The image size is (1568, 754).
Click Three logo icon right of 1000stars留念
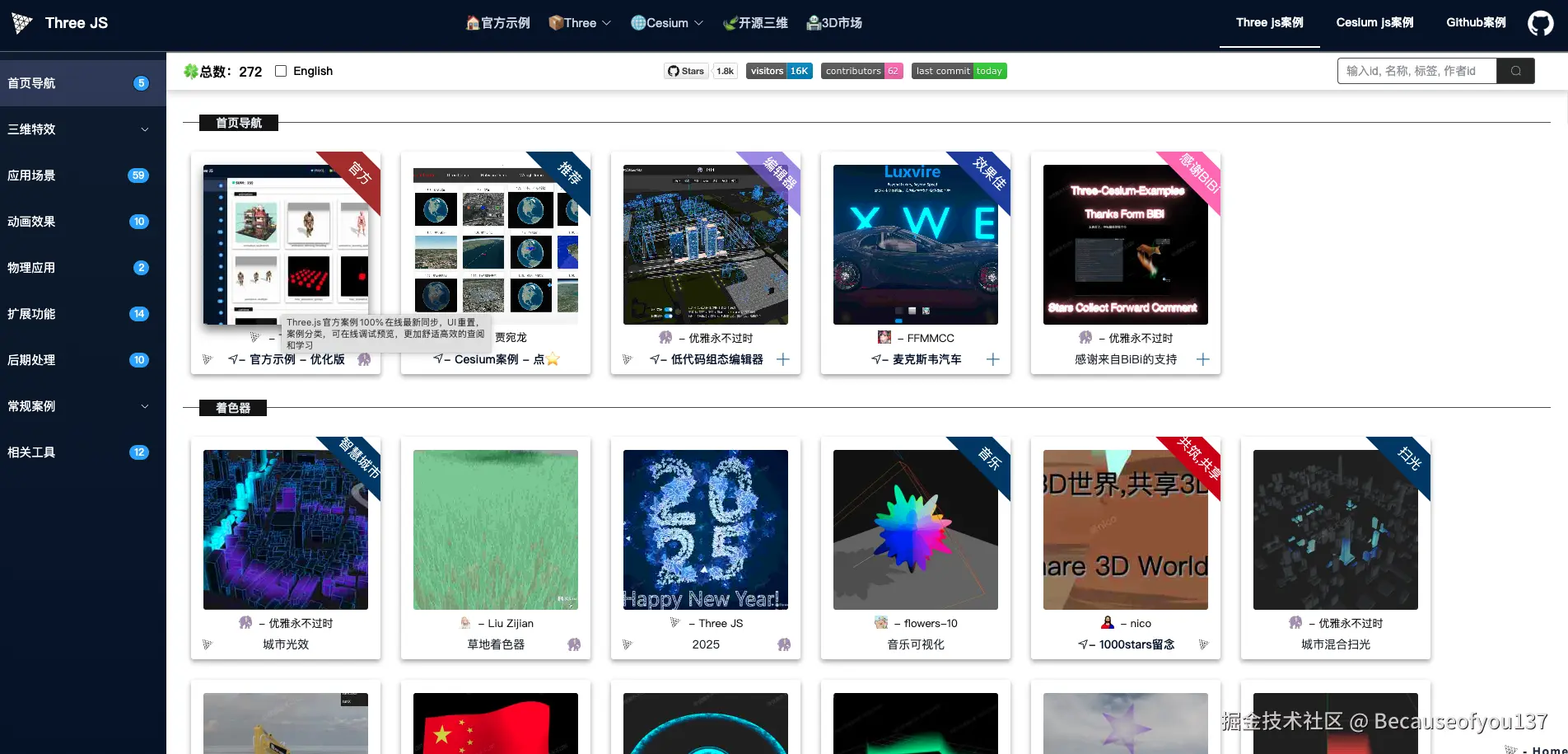pyautogui.click(x=1204, y=644)
